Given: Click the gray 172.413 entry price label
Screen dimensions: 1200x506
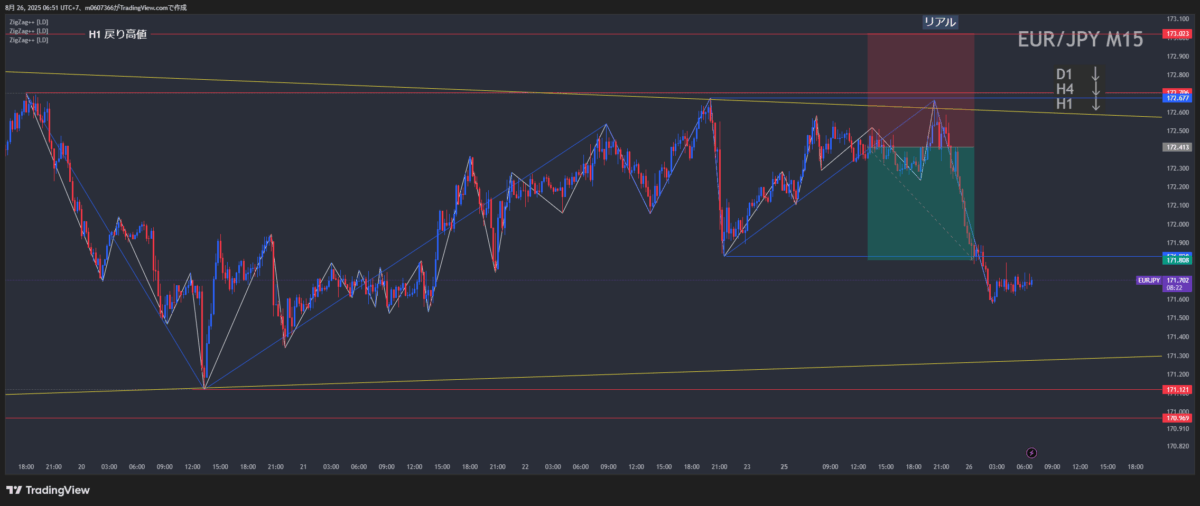Looking at the screenshot, I should coord(1176,147).
